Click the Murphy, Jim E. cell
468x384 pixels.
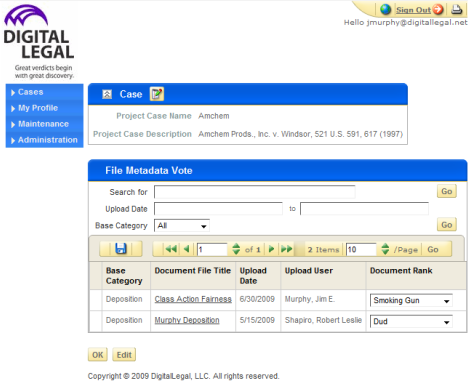click(310, 299)
